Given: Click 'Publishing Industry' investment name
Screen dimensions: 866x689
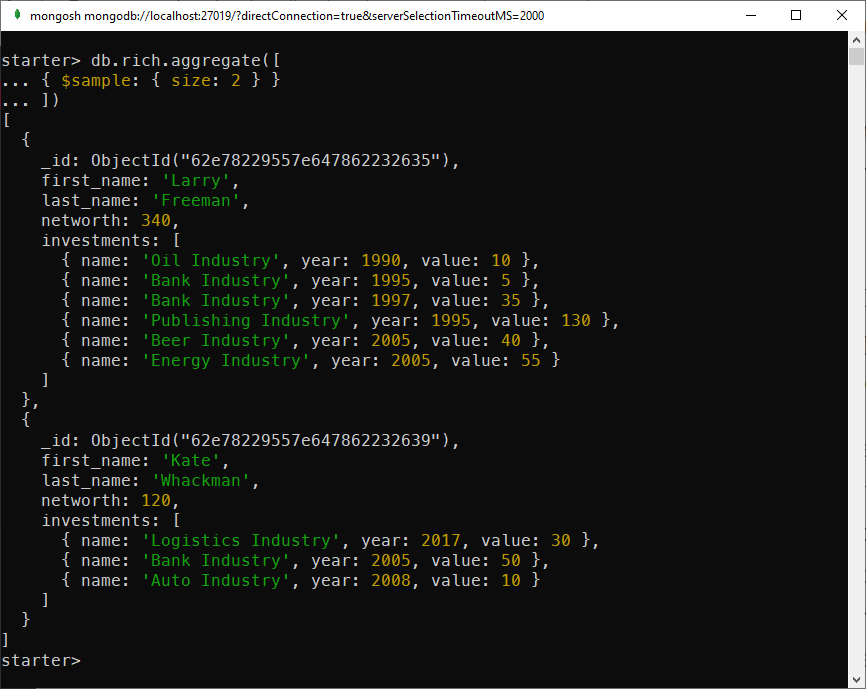Looking at the screenshot, I should tap(245, 320).
